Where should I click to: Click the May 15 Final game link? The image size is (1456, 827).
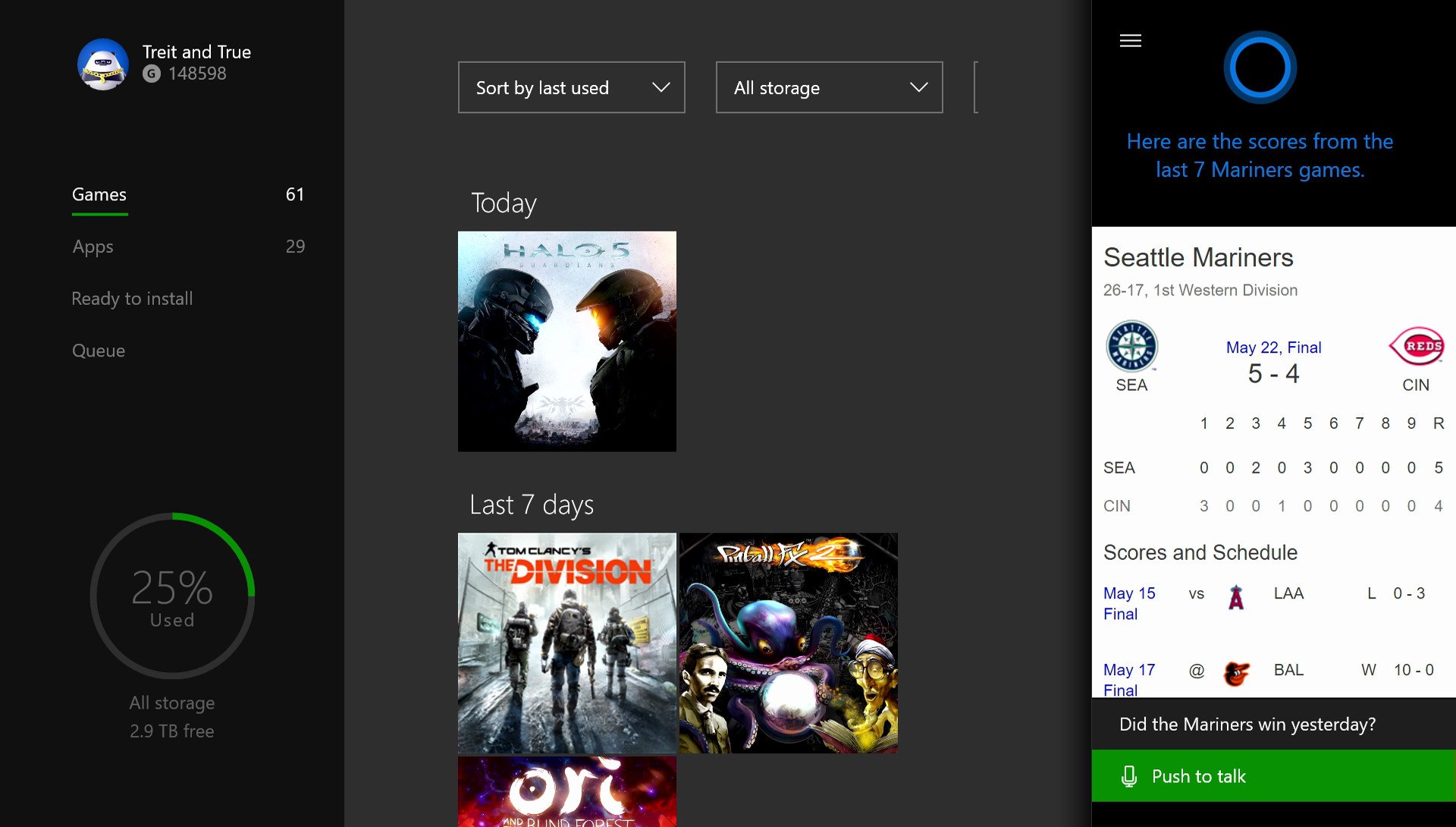click(1128, 601)
